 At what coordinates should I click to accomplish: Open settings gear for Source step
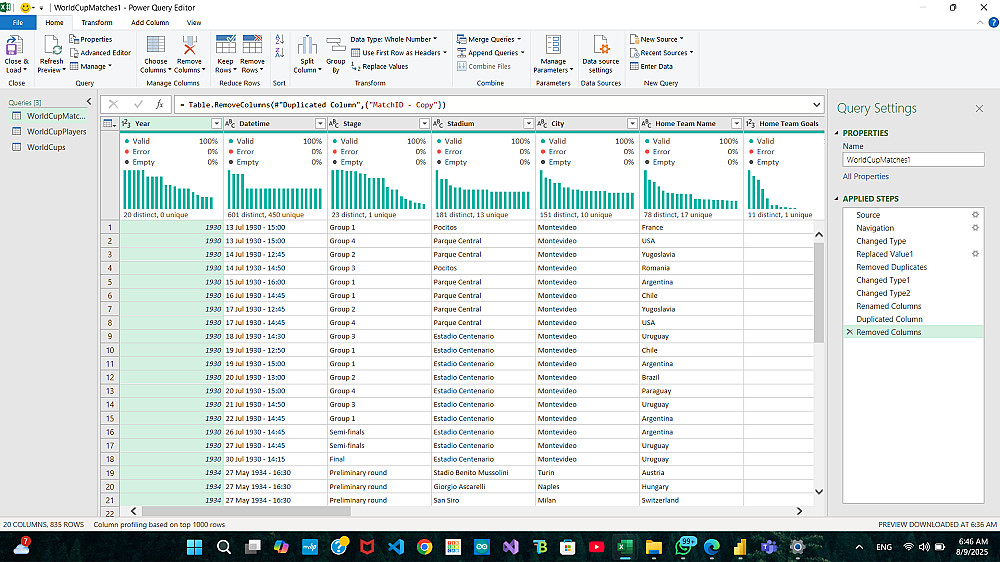[x=975, y=215]
